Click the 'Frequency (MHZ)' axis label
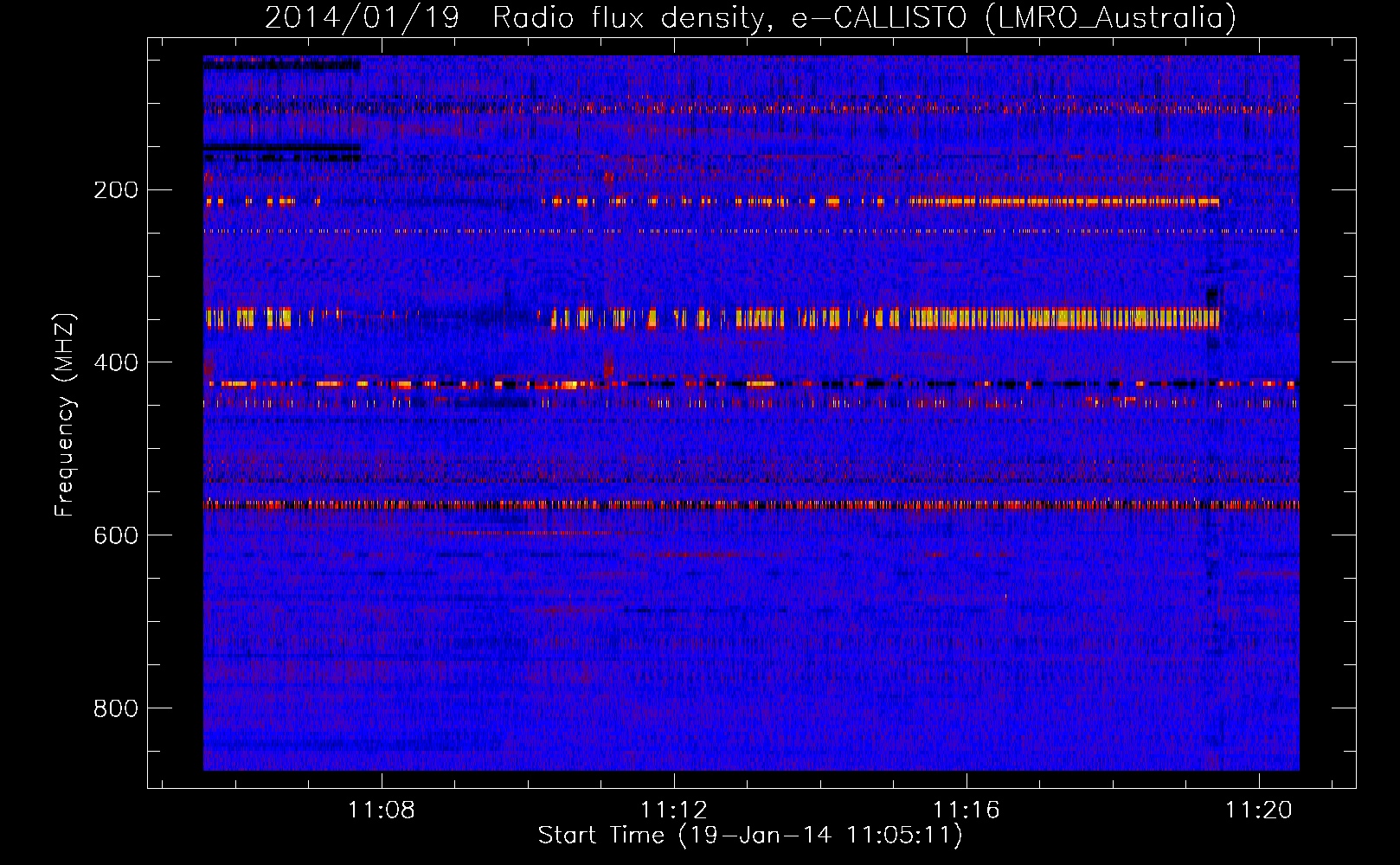The height and width of the screenshot is (865, 1400). click(65, 414)
